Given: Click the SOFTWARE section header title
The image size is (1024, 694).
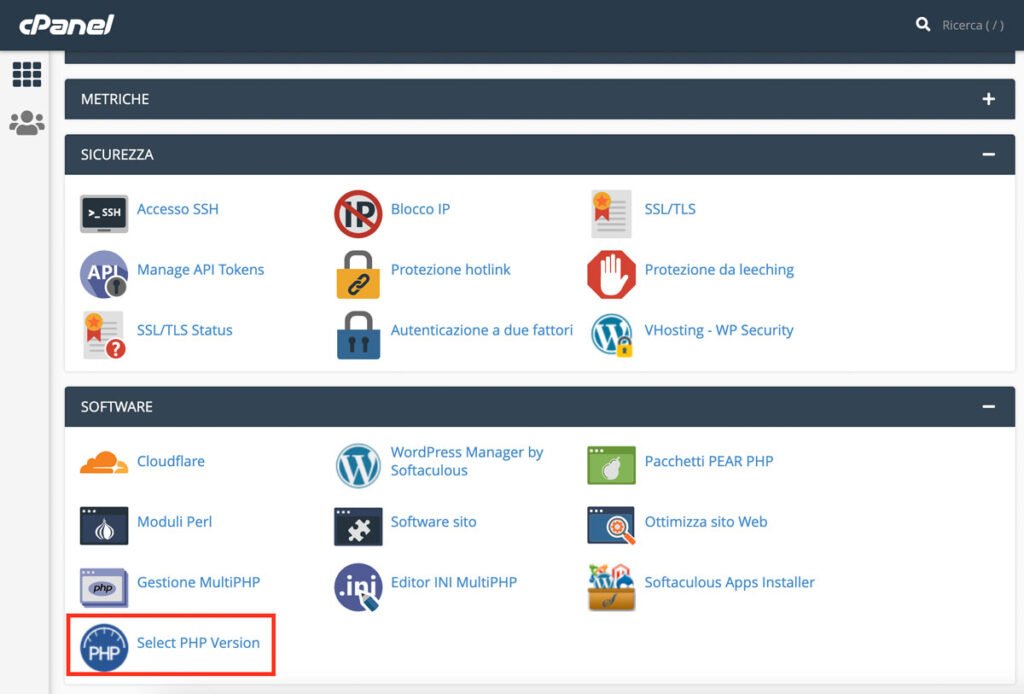Looking at the screenshot, I should (116, 407).
